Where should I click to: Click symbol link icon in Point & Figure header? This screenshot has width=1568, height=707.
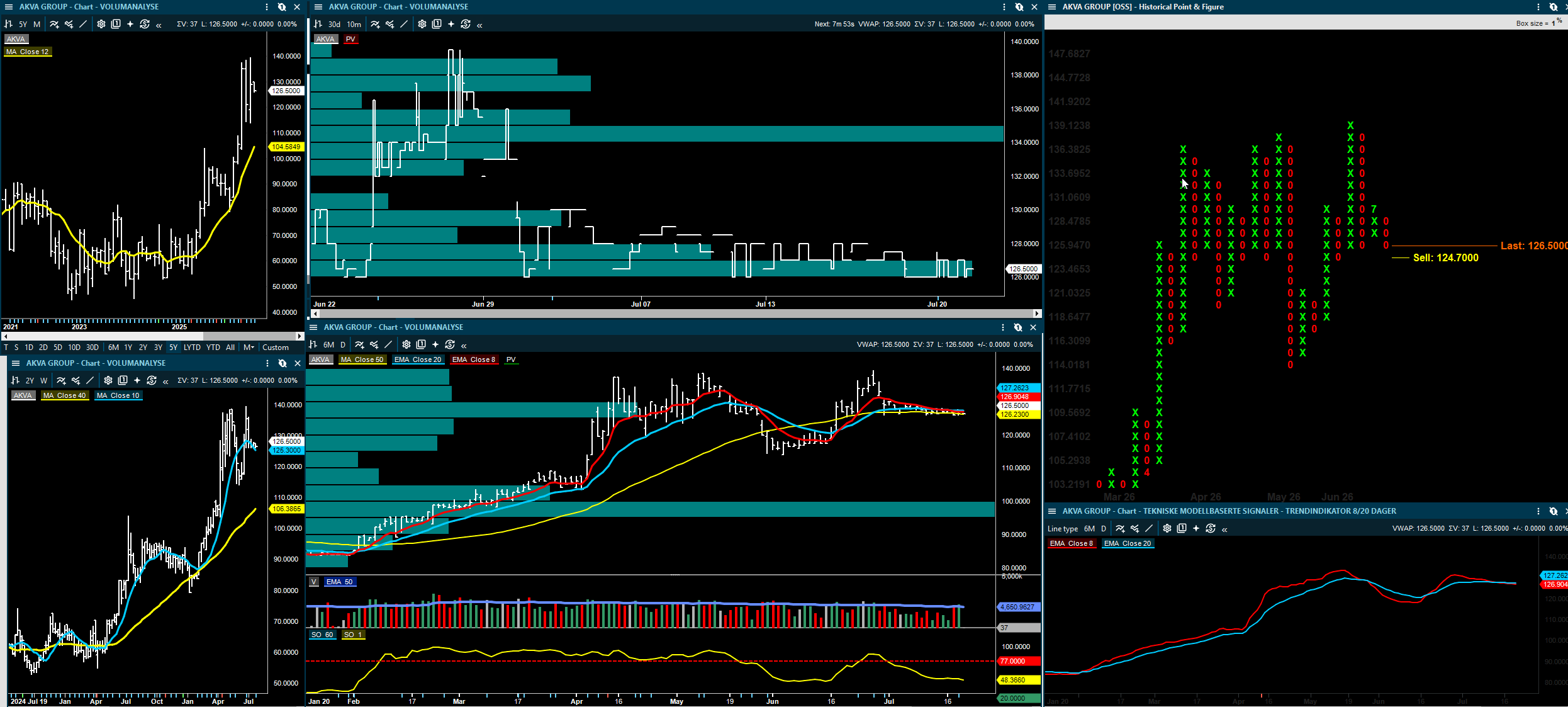(x=1554, y=7)
